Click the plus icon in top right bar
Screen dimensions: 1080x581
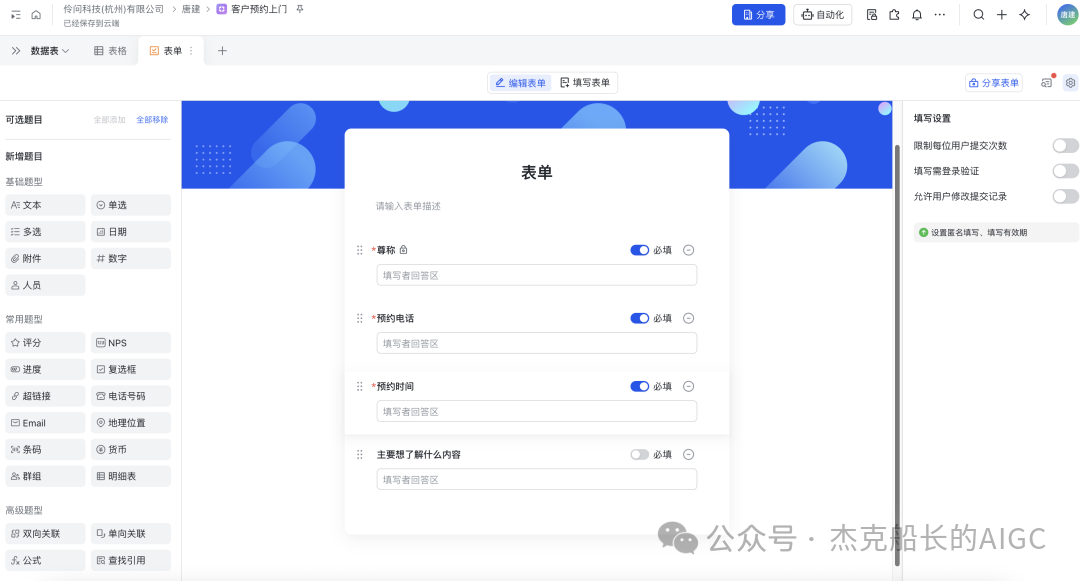pos(1001,14)
